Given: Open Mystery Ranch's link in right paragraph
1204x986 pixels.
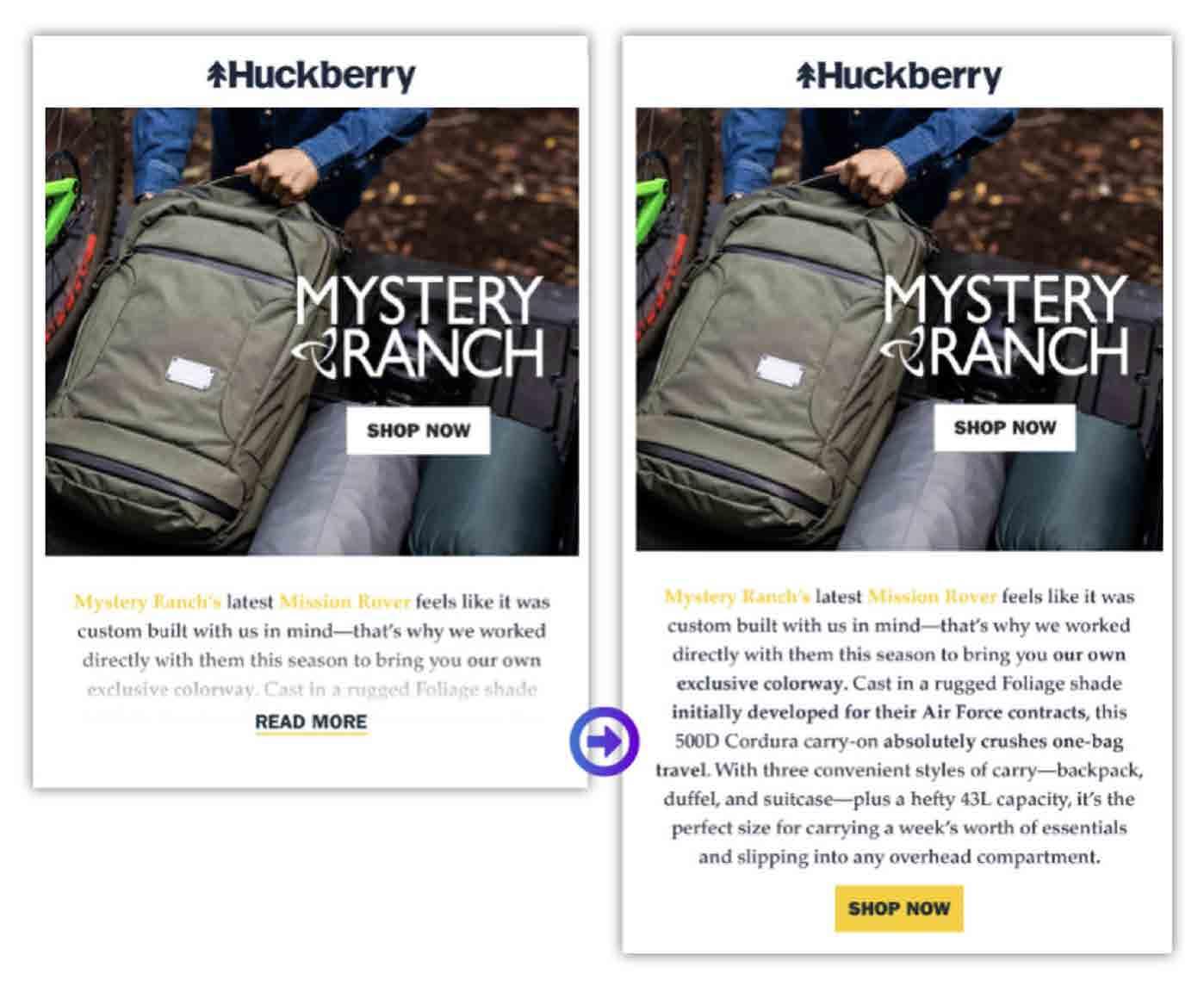Looking at the screenshot, I should [x=737, y=596].
